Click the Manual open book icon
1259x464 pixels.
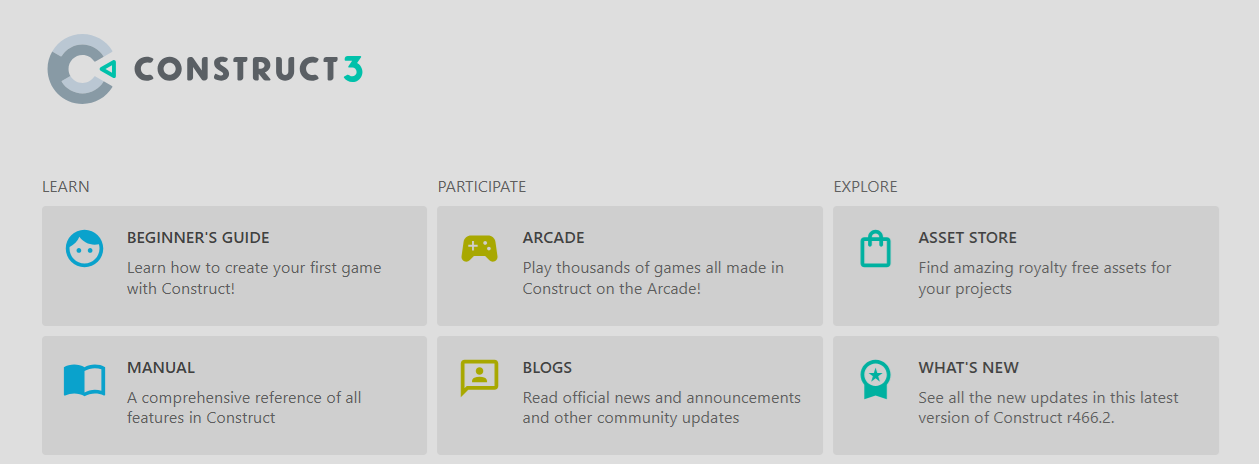85,379
